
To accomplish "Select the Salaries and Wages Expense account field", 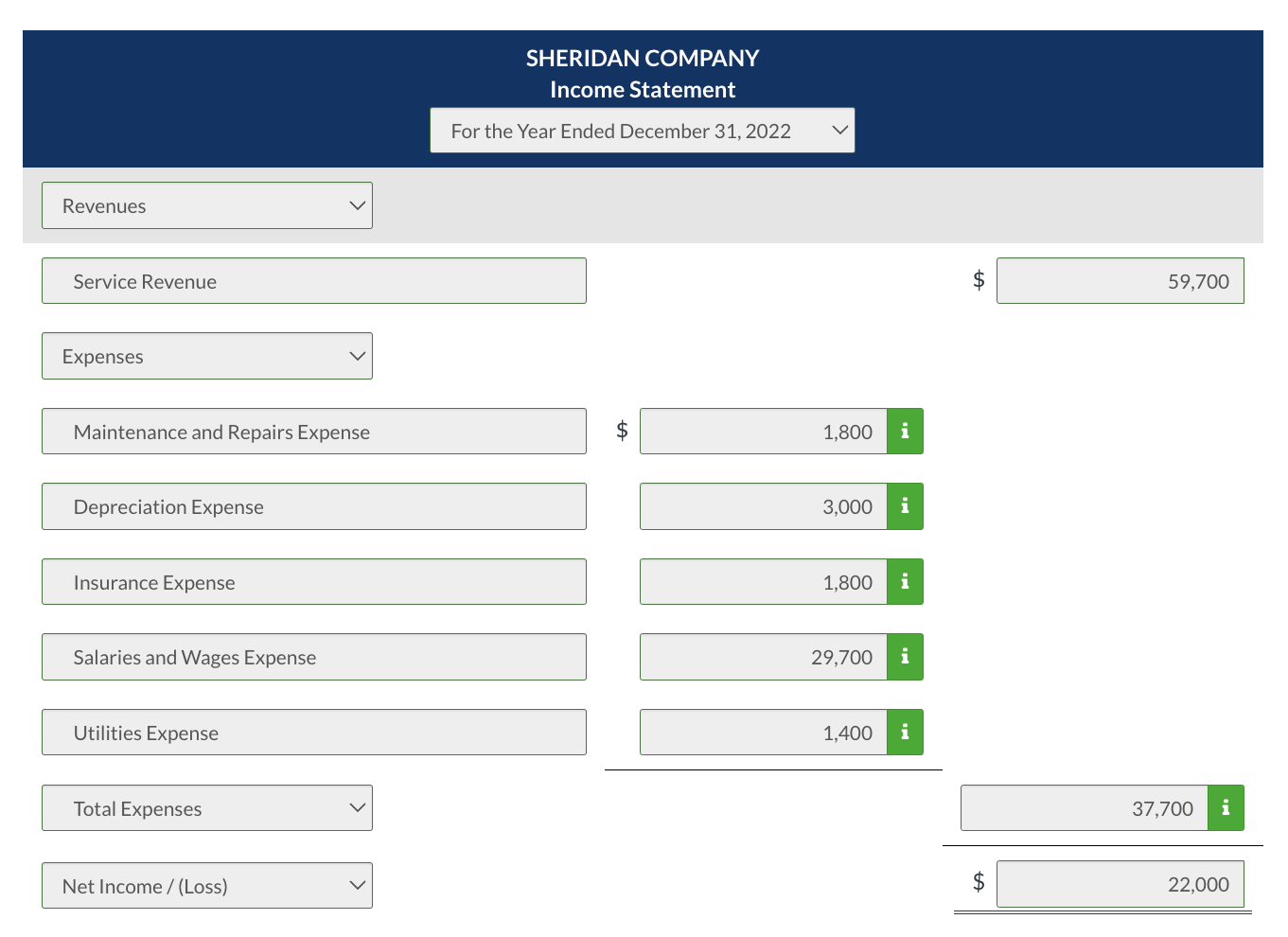I will (x=314, y=657).
